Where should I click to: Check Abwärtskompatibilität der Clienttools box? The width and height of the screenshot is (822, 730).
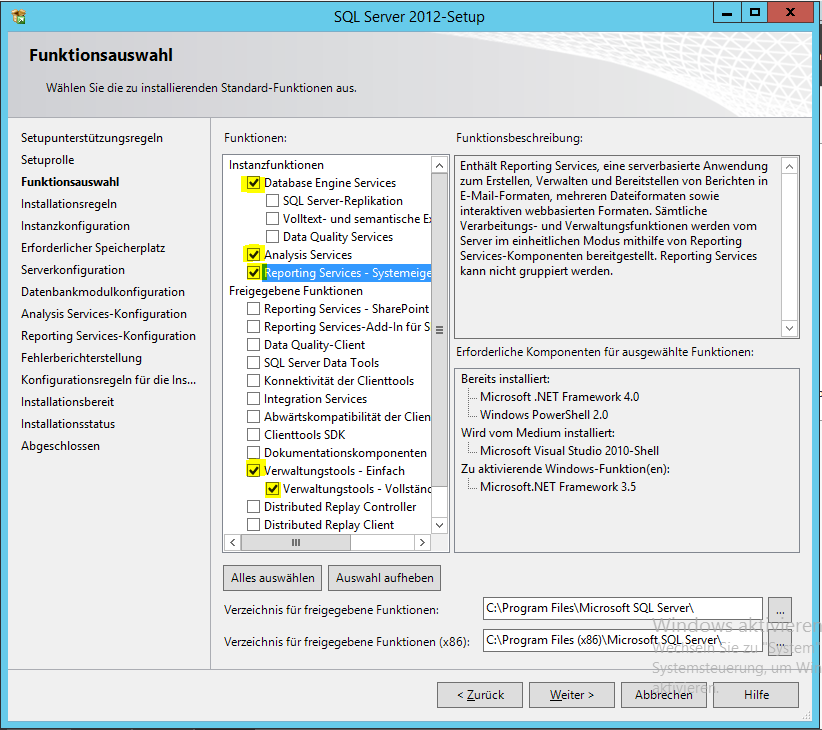254,417
